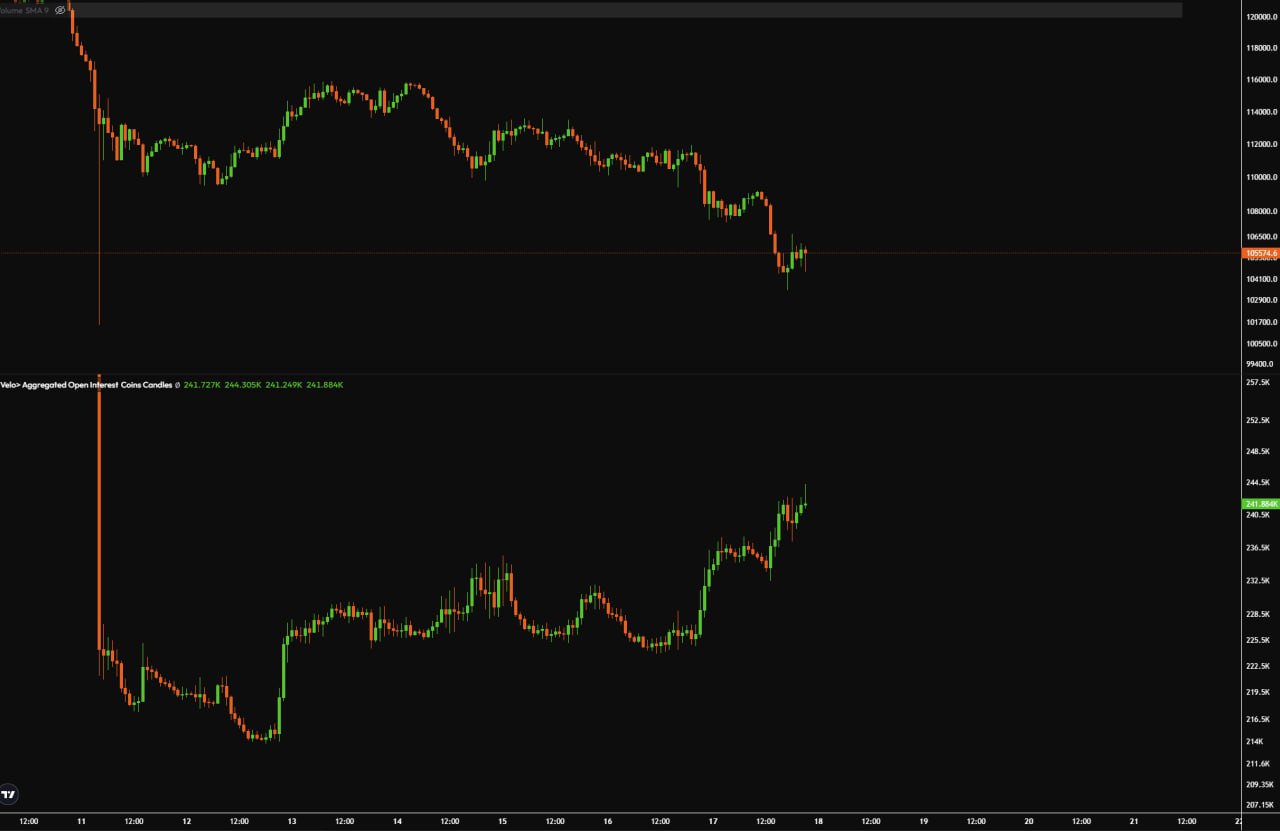
Task: Select the Velo Aggregated Open Interest indicator title
Action: [86, 385]
